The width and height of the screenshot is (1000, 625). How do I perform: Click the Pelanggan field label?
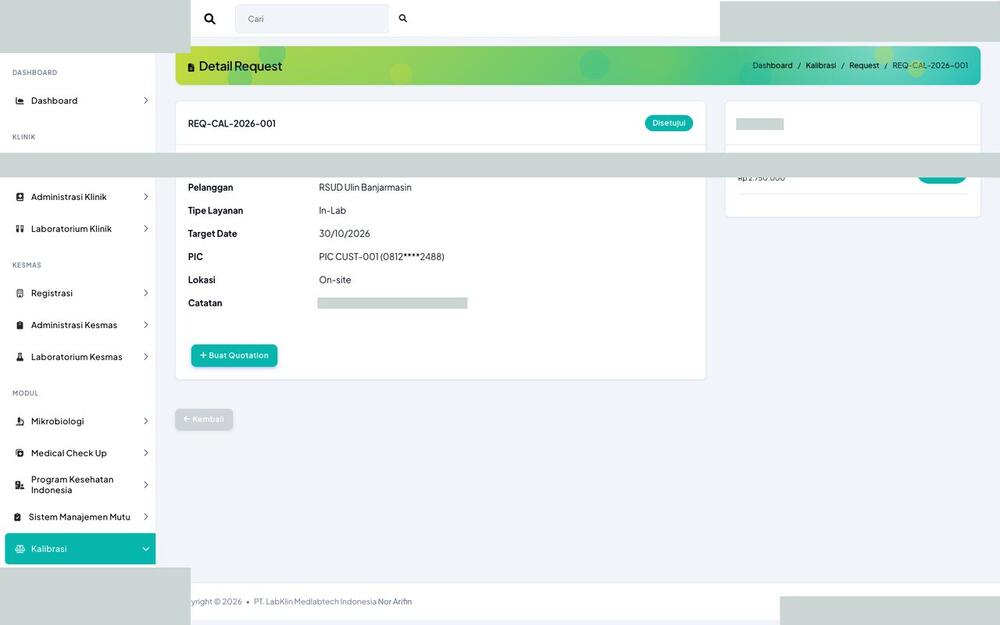[x=210, y=188]
